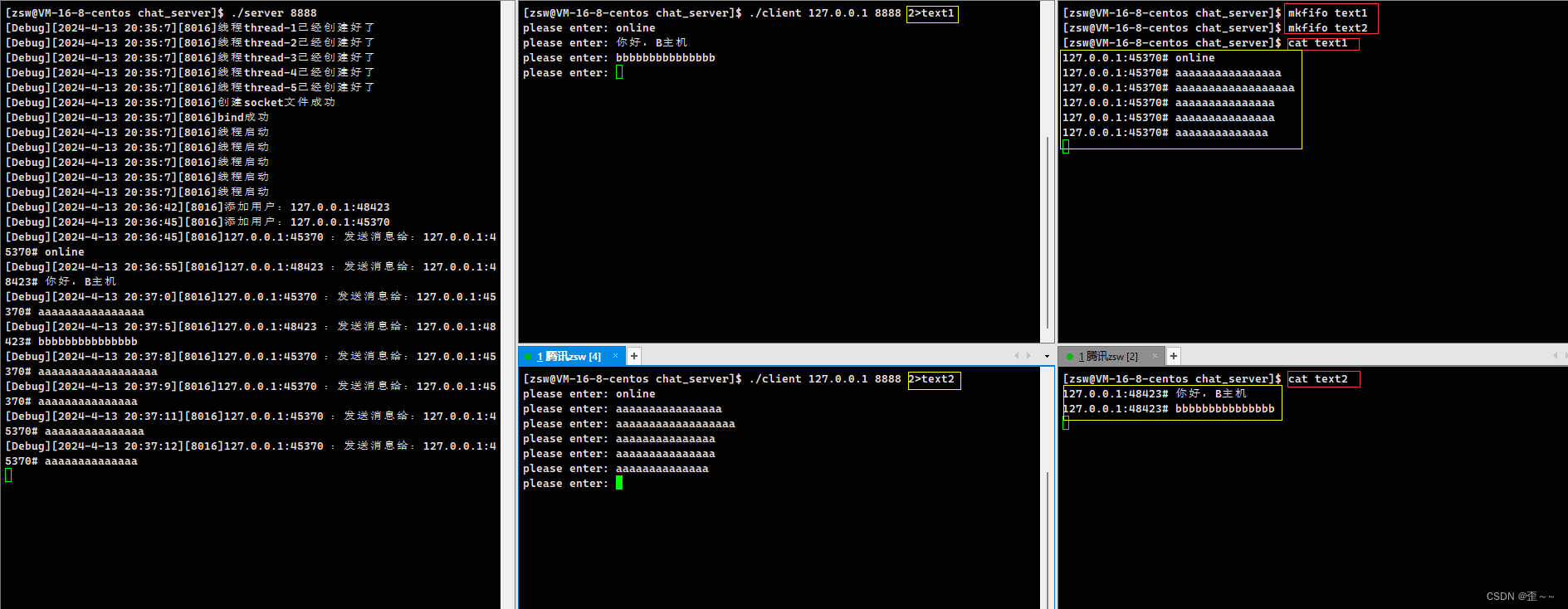Click '2>text1' redirect in top client
The height and width of the screenshot is (609, 1568).
[931, 13]
